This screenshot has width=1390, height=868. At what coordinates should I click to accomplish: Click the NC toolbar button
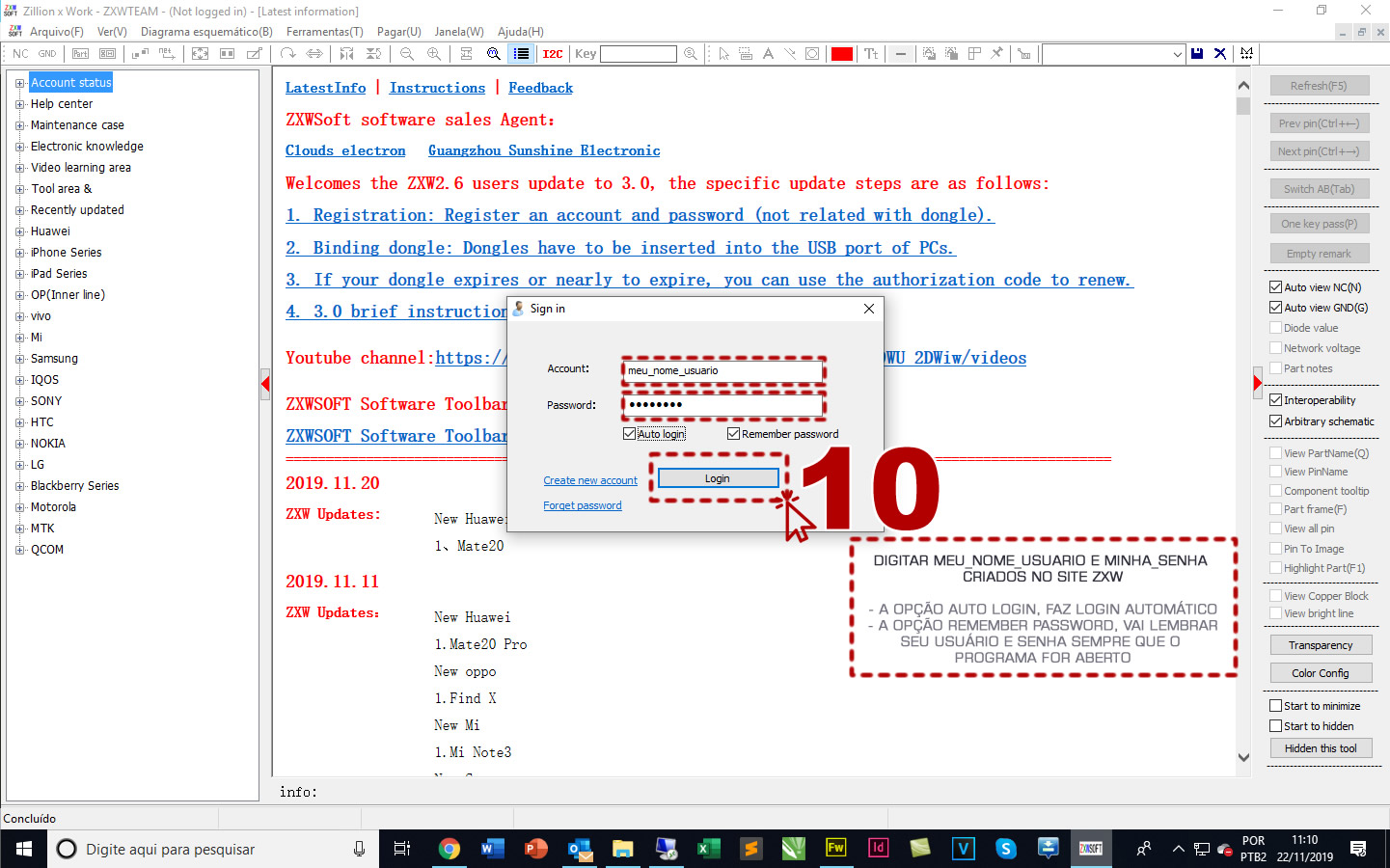point(20,54)
